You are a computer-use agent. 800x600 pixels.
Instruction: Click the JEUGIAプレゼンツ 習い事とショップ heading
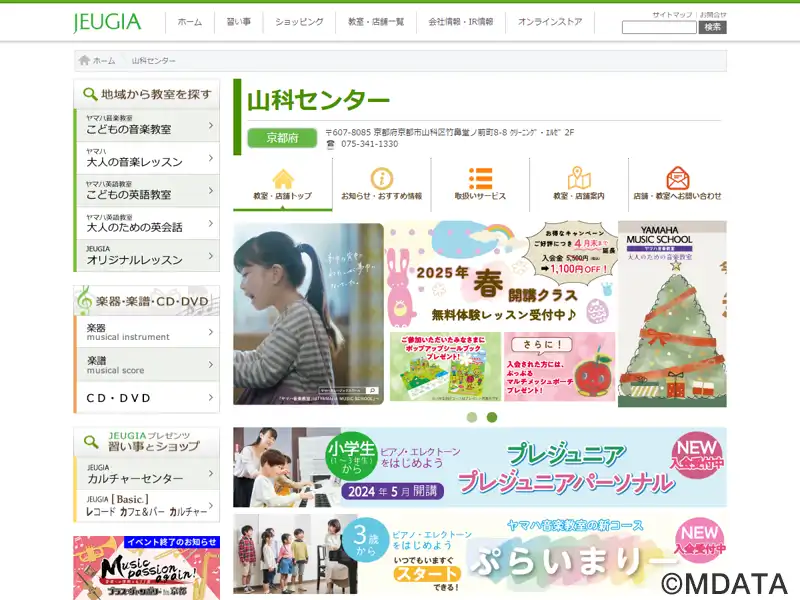tap(154, 442)
